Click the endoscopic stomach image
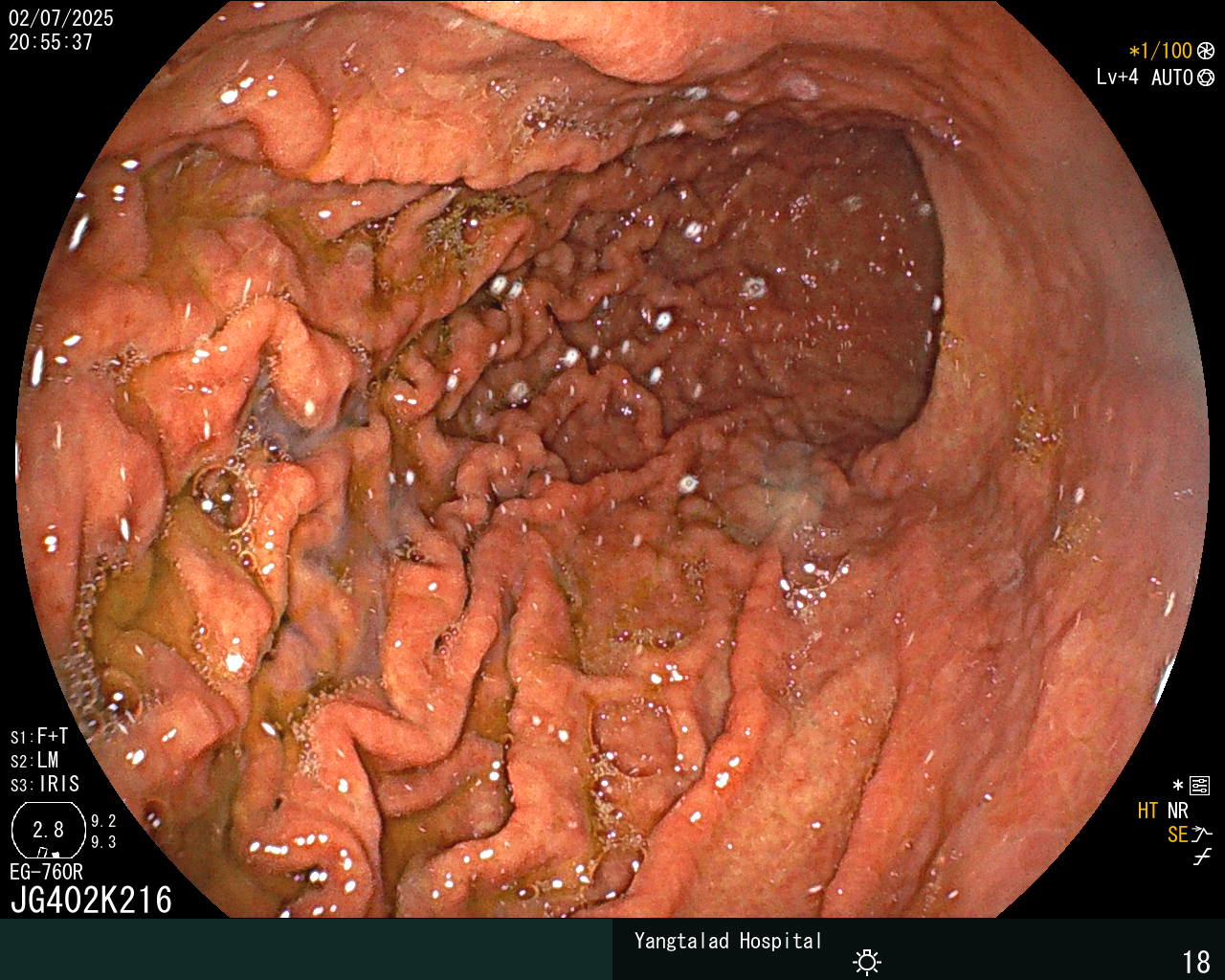Viewport: 1225px width, 980px height. point(612,459)
